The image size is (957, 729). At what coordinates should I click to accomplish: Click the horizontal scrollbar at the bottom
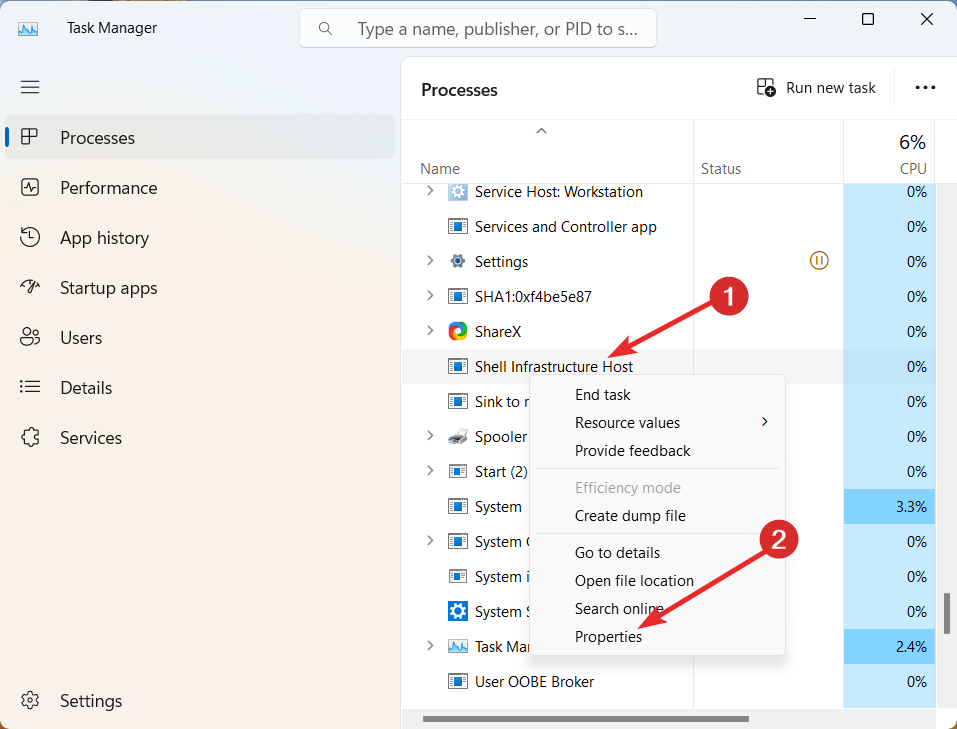click(586, 718)
